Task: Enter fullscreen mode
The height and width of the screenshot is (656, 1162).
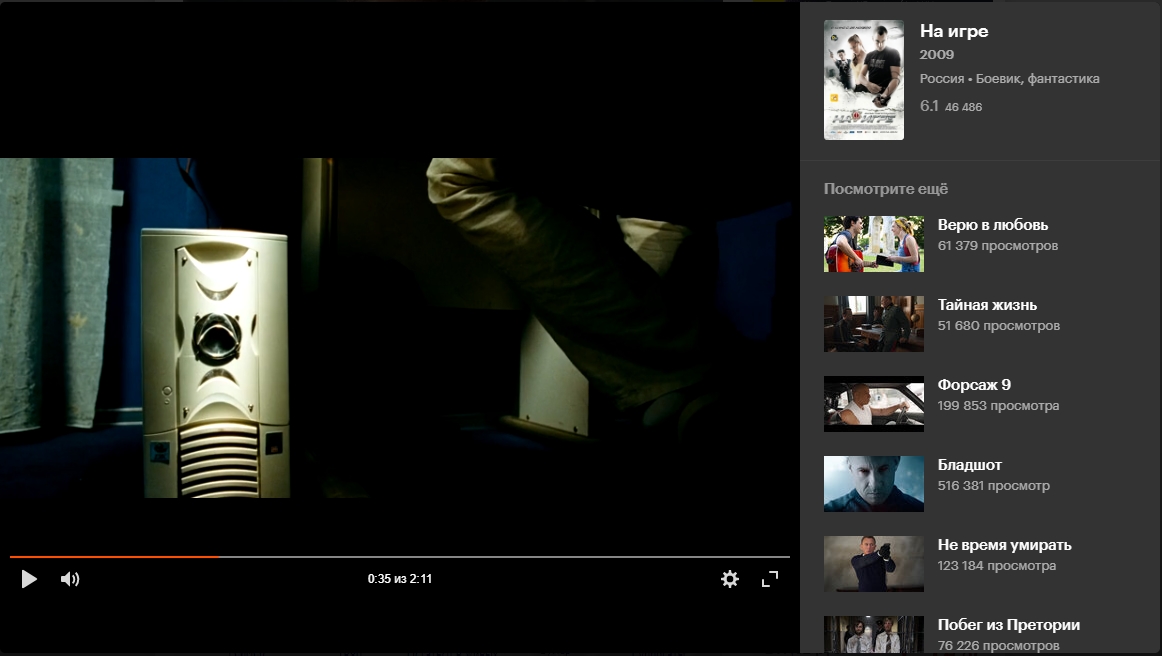Action: click(x=770, y=579)
